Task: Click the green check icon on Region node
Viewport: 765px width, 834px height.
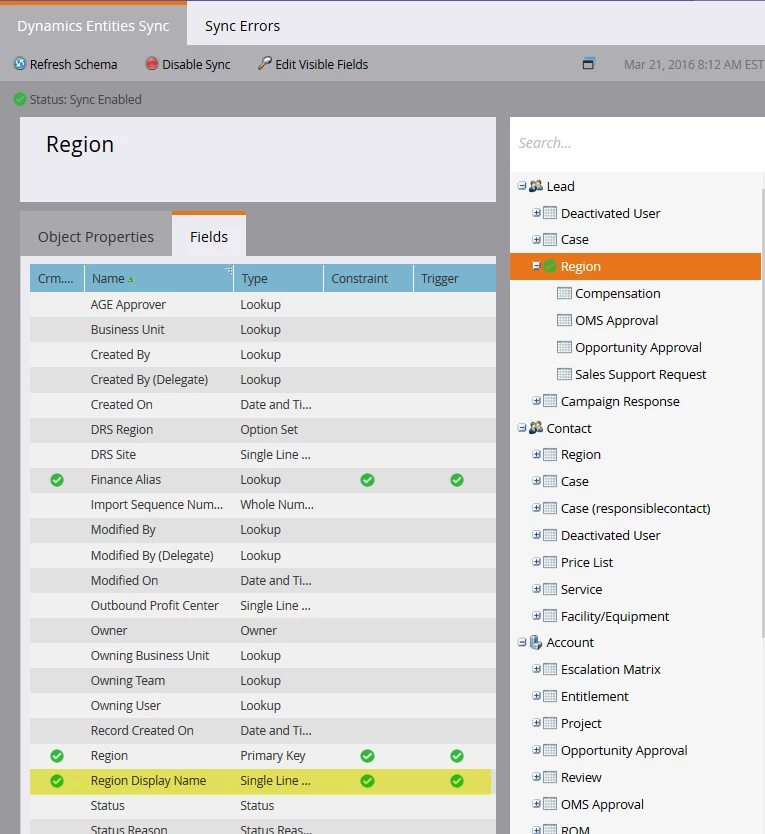Action: point(550,266)
